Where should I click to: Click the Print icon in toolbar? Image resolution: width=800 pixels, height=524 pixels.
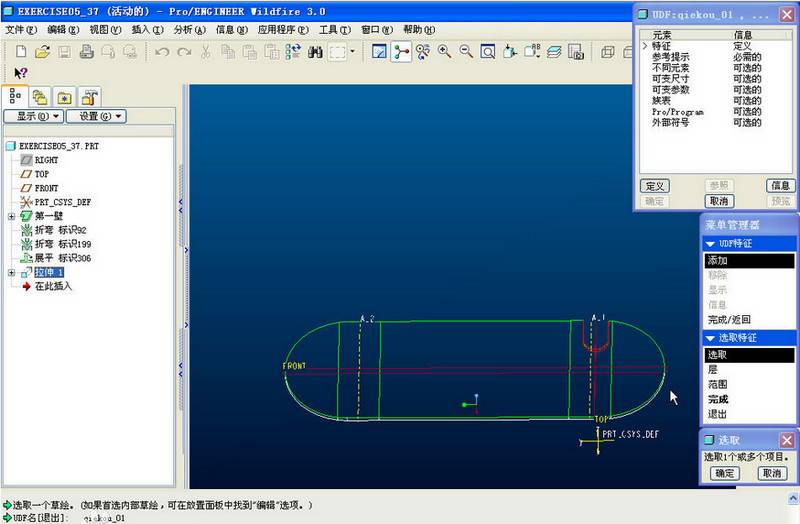(86, 51)
